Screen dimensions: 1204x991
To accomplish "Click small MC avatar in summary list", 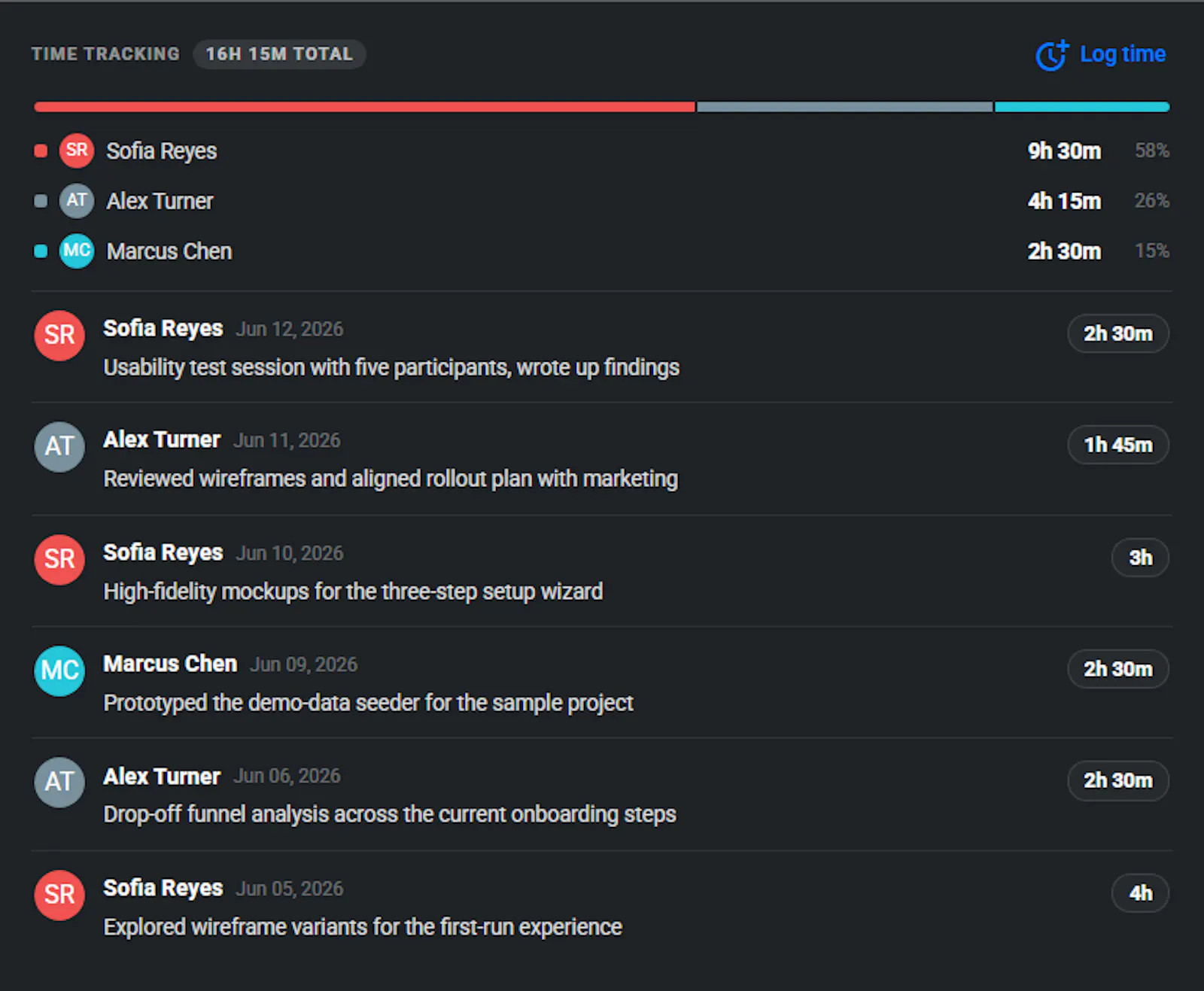I will [x=77, y=251].
